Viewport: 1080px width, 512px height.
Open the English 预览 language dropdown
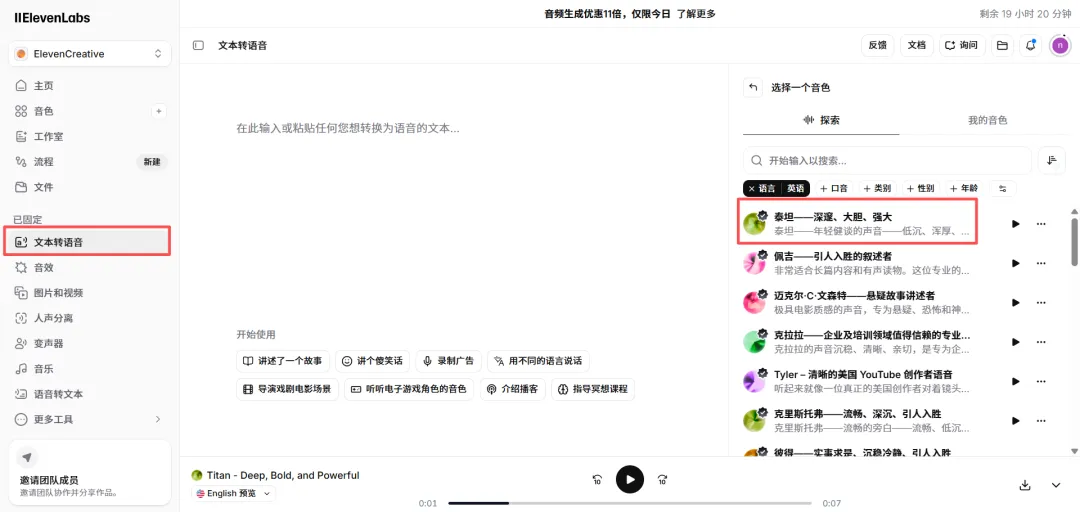coord(233,493)
